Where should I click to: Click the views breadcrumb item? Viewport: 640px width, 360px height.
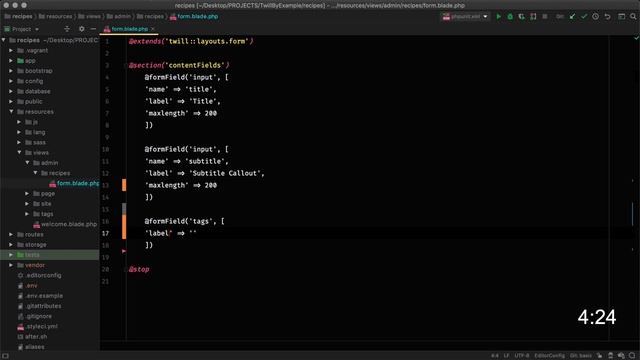click(89, 16)
